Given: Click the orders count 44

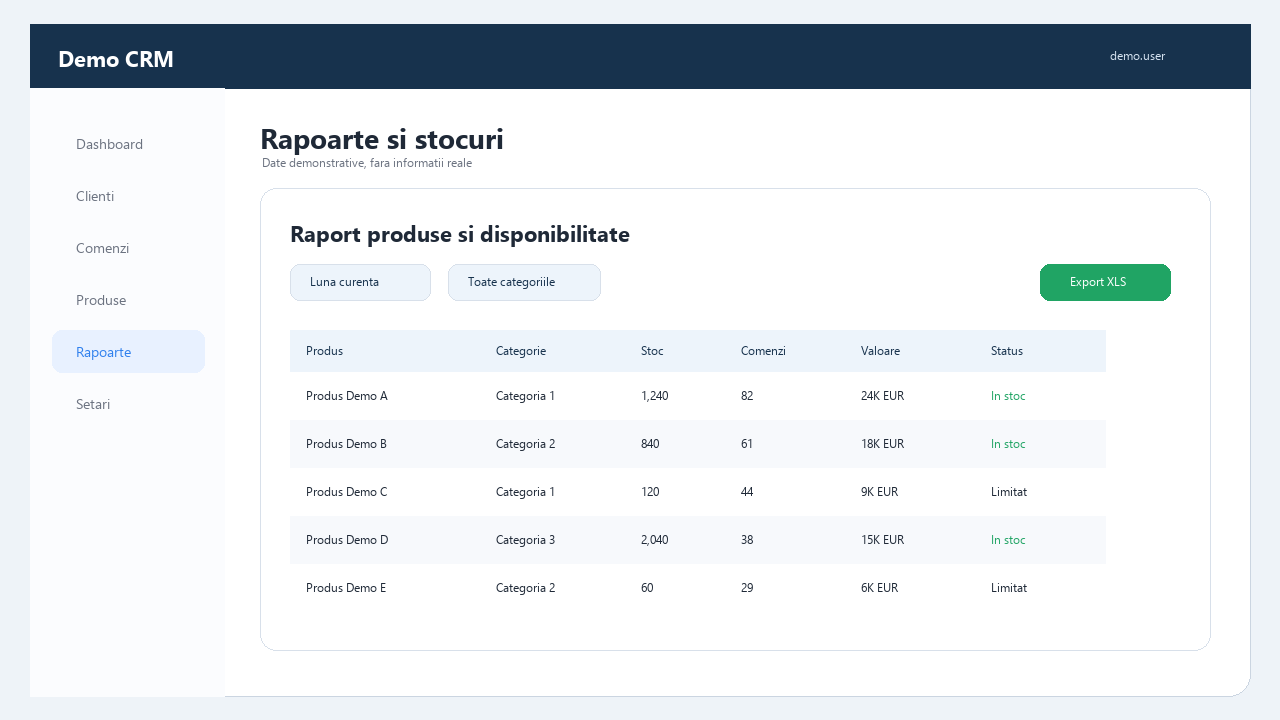Looking at the screenshot, I should [747, 492].
